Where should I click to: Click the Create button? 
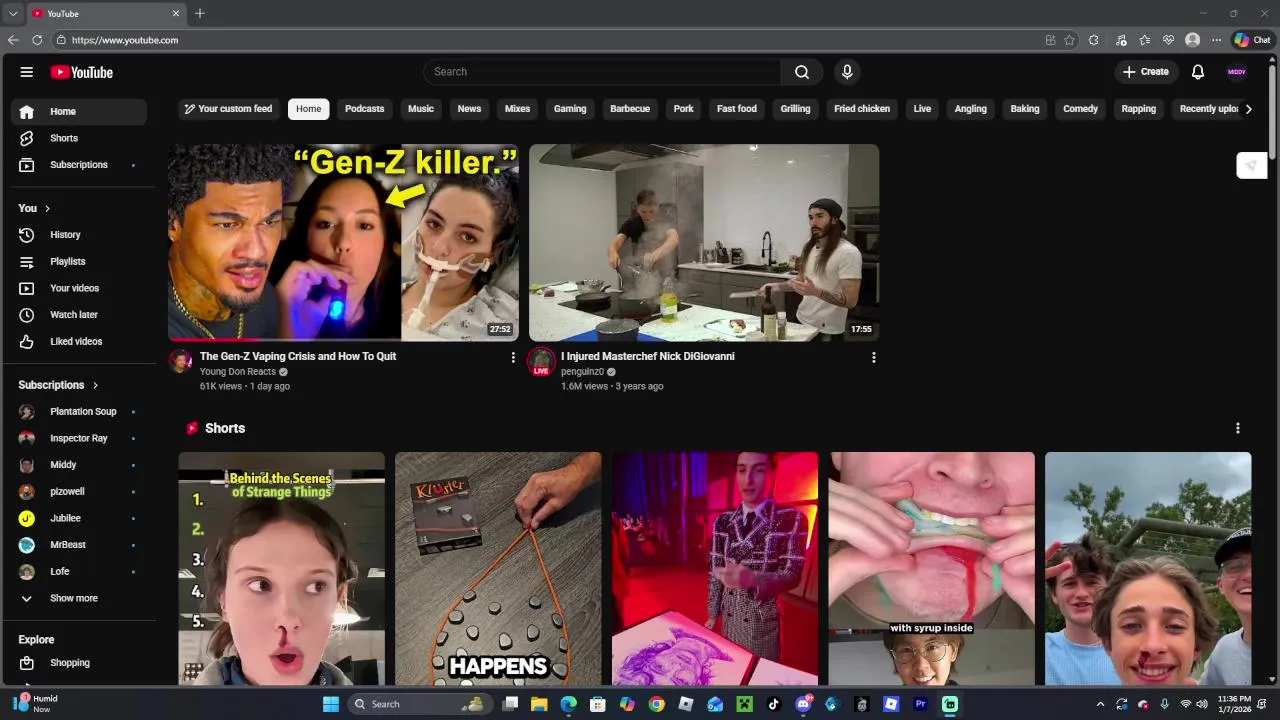[x=1145, y=72]
